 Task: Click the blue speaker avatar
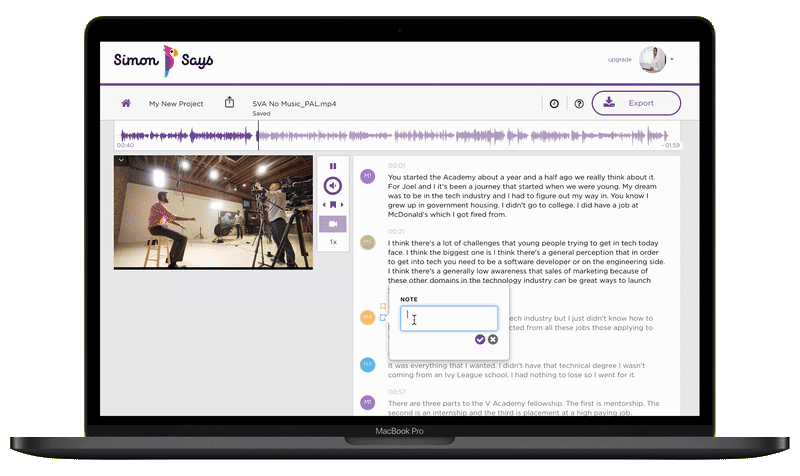coord(368,365)
